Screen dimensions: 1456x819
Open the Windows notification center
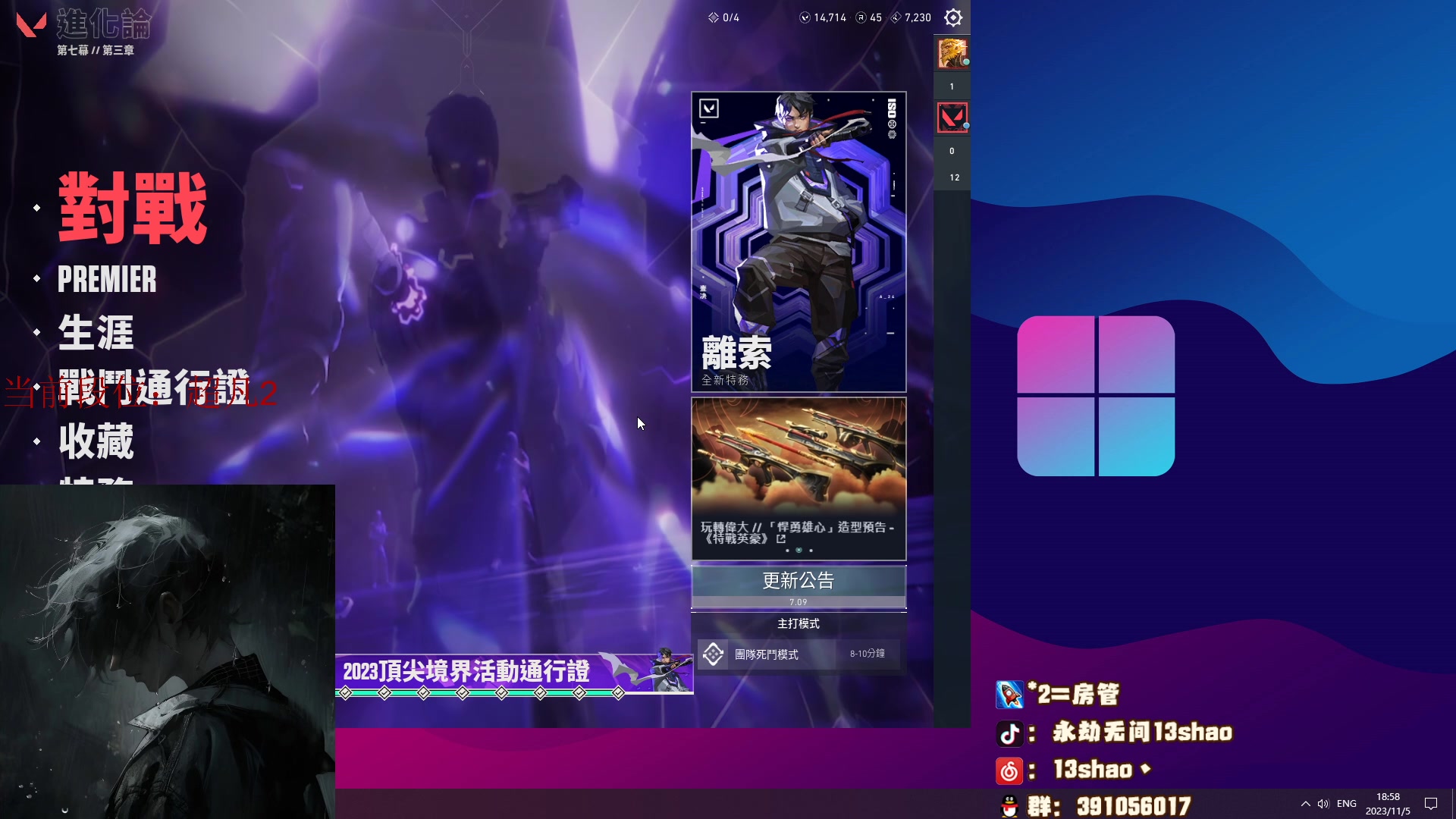1431,804
